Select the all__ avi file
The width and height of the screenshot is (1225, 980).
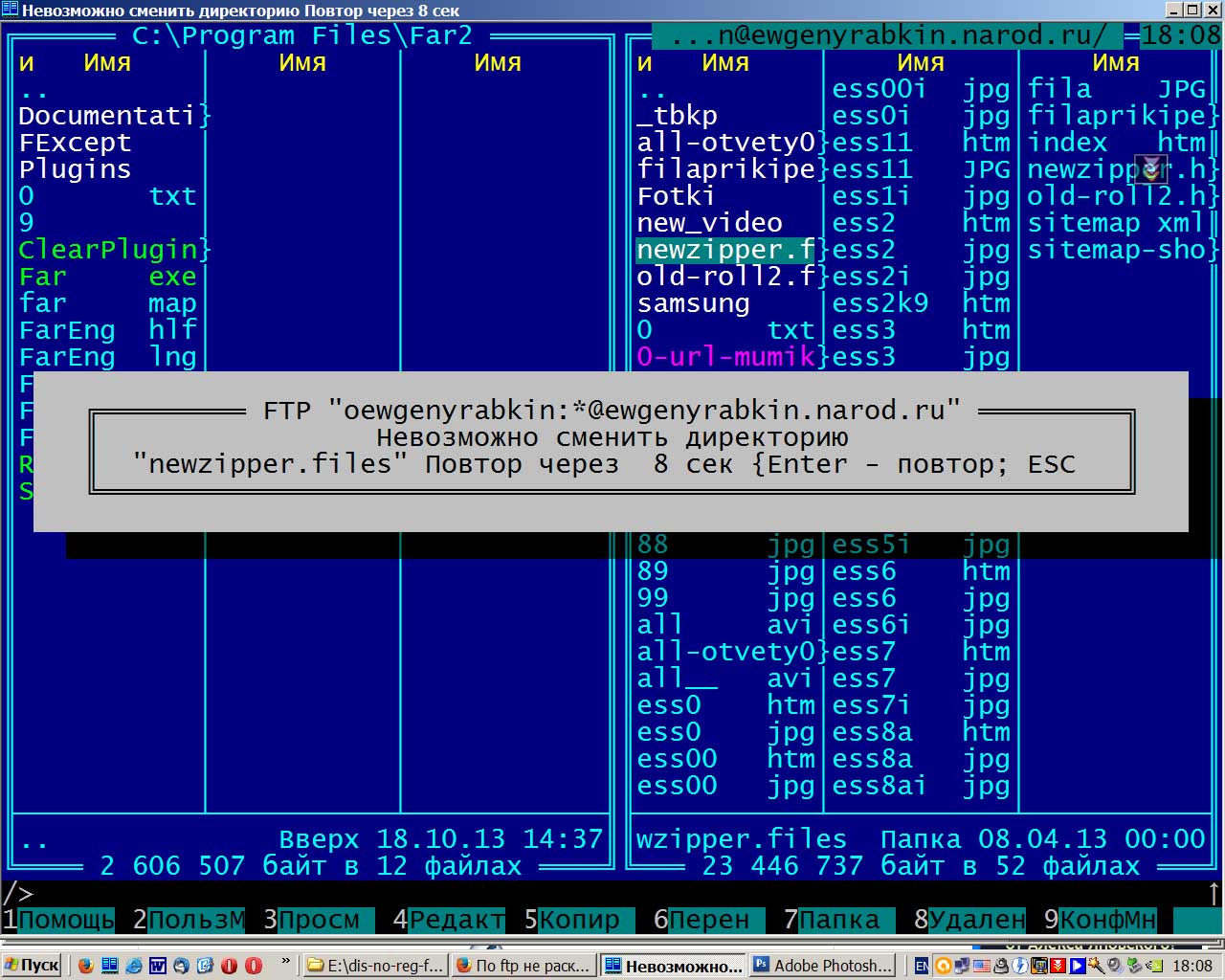(725, 679)
